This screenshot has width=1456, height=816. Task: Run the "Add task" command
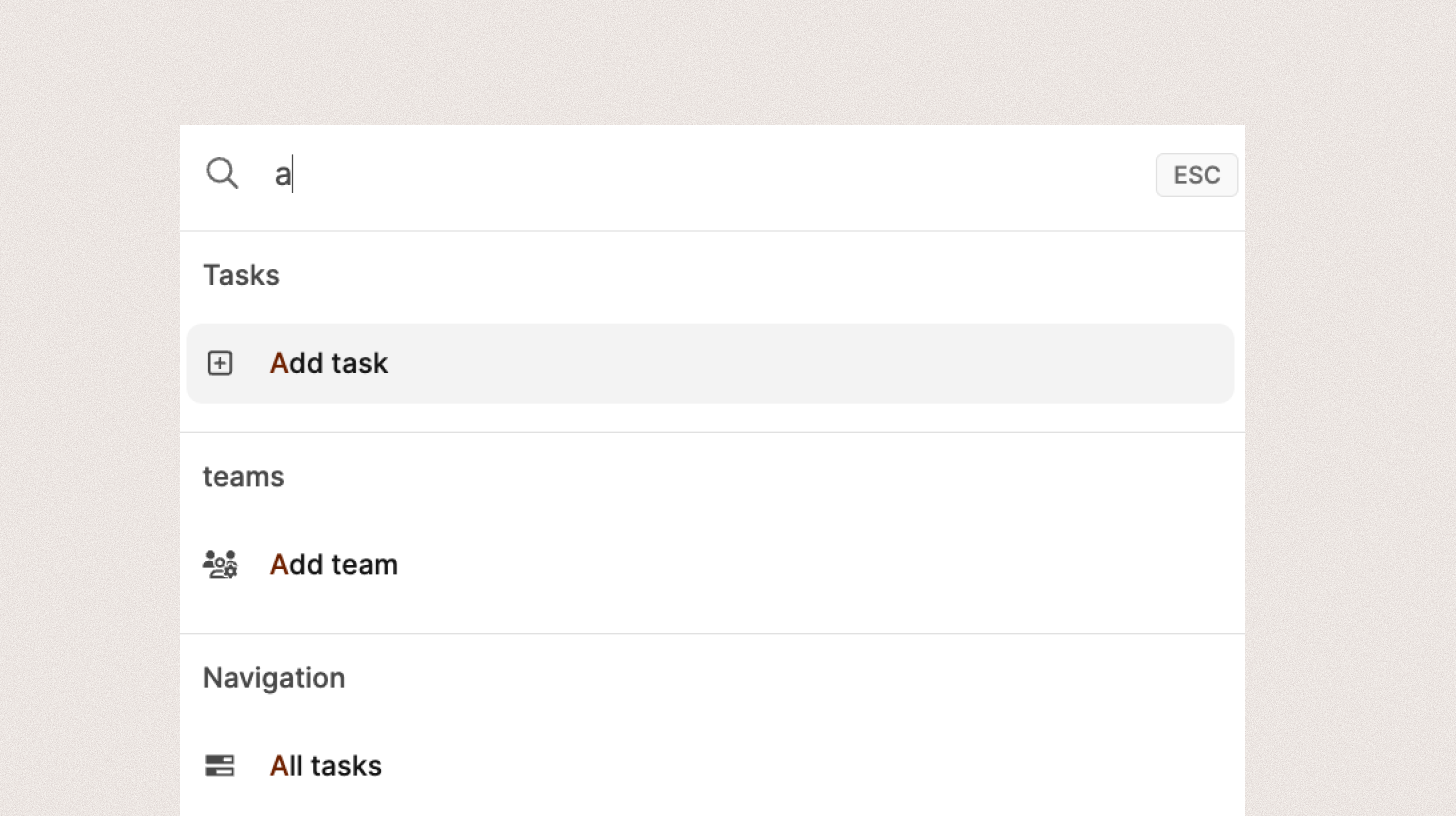(x=329, y=363)
